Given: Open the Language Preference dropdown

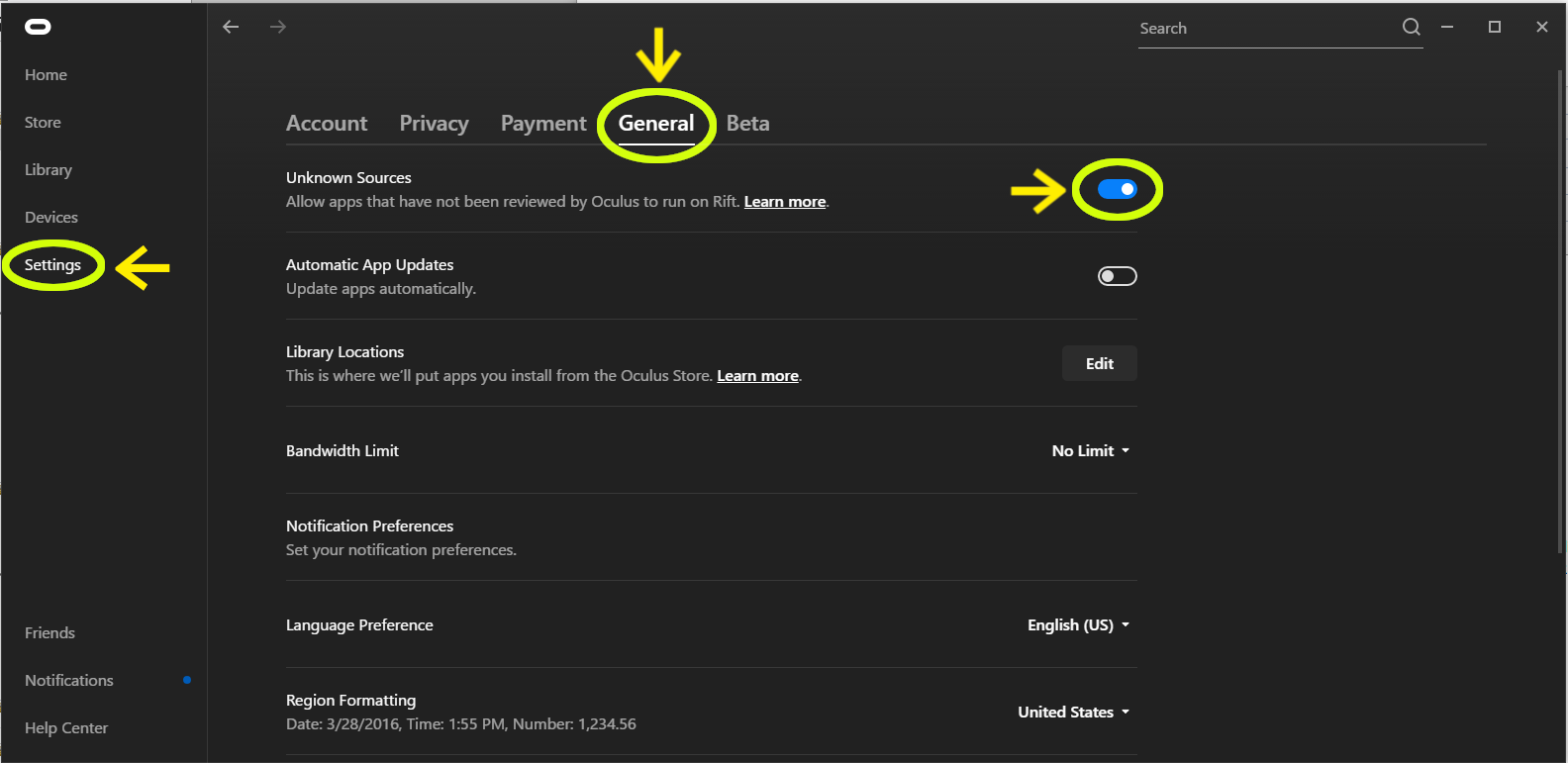Looking at the screenshot, I should 1078,624.
